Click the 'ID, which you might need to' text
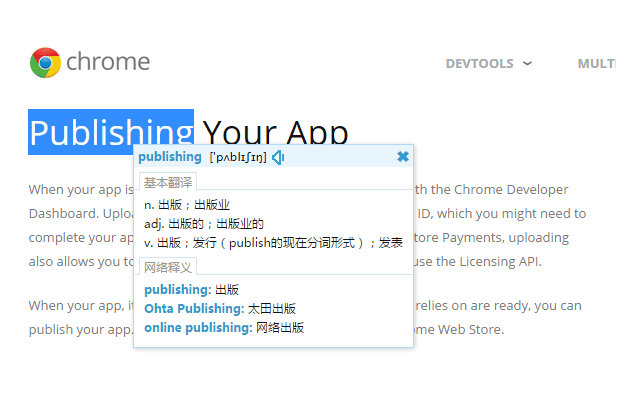The image size is (640, 400). (502, 213)
